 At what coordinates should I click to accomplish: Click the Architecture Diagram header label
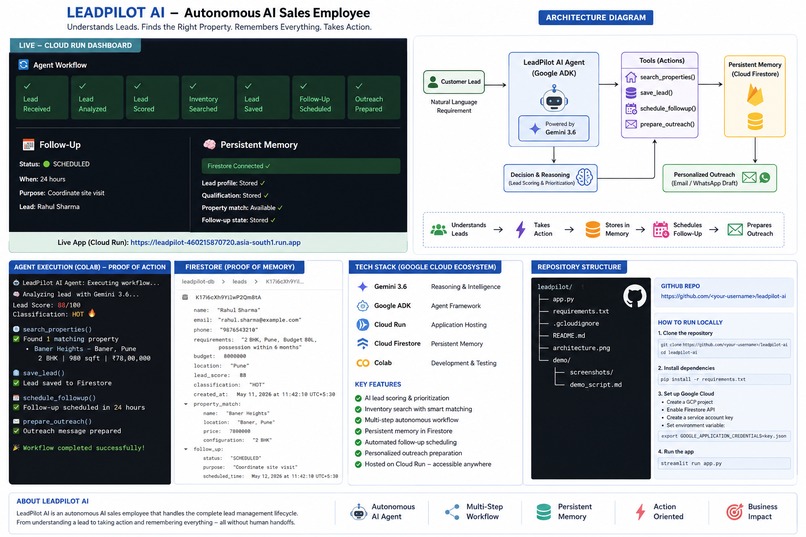596,17
